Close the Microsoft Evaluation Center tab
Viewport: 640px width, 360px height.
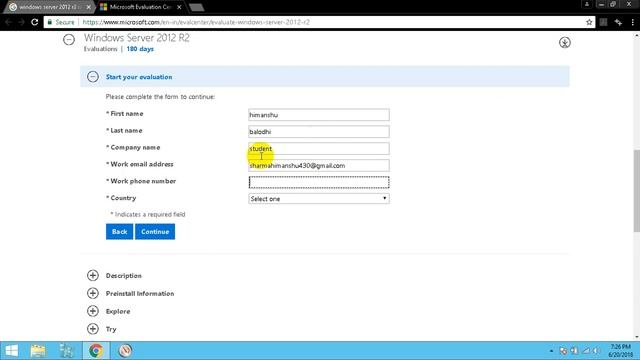pos(179,7)
